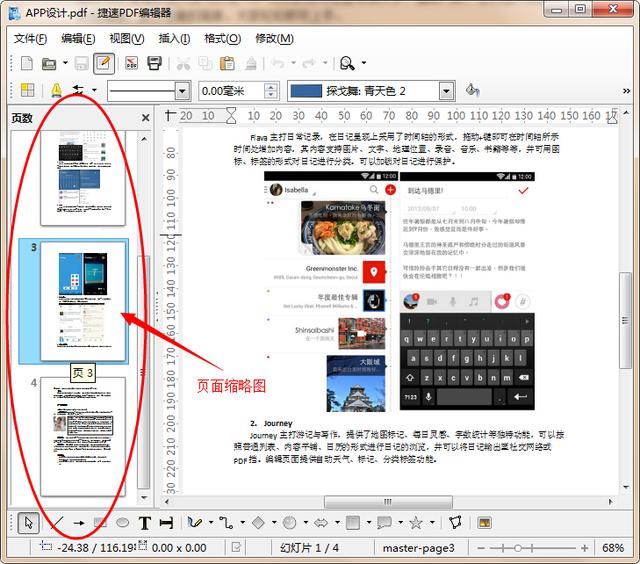640x564 pixels.
Task: Open the Undo history dropdown arrow
Action: pyautogui.click(x=293, y=63)
